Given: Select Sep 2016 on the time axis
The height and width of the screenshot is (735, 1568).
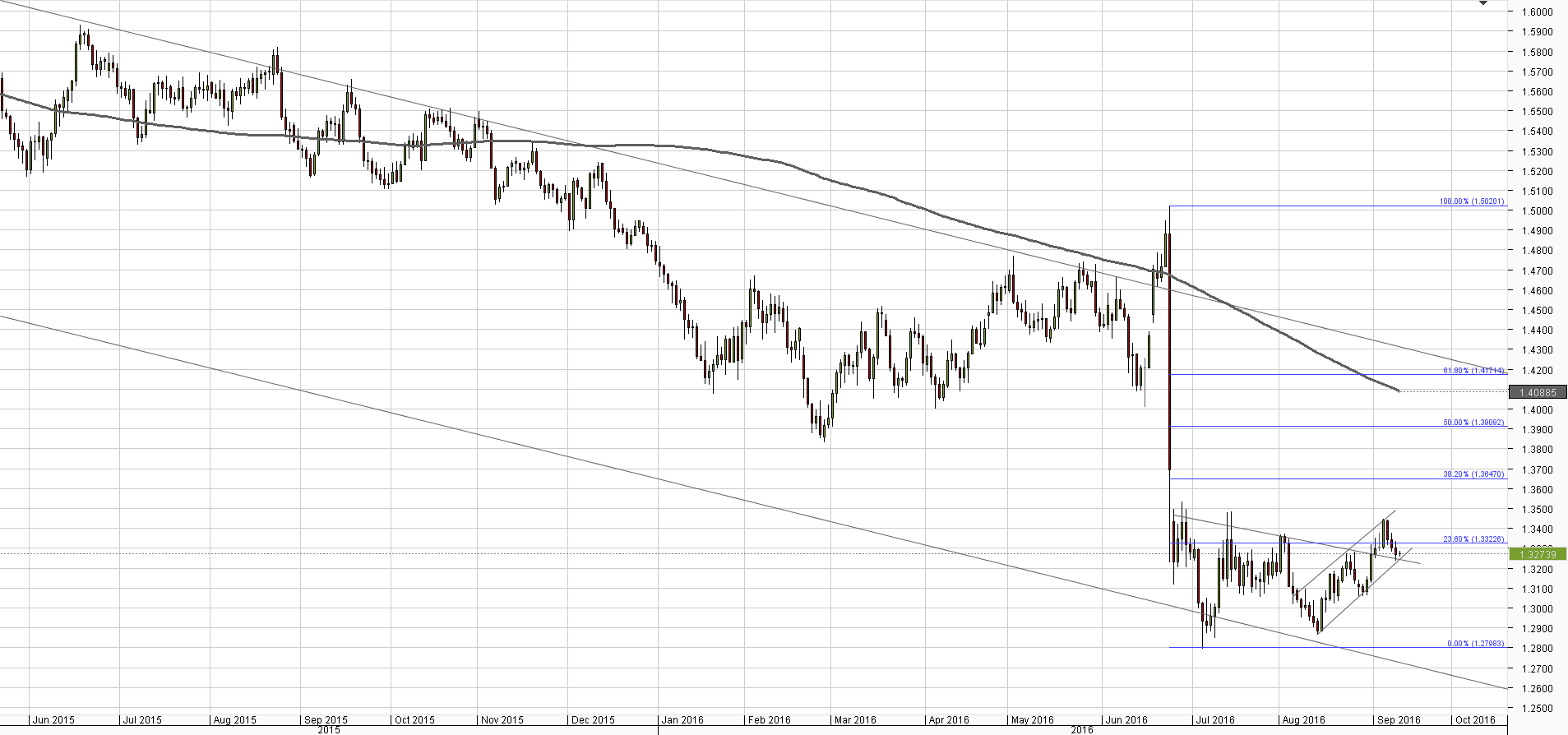Looking at the screenshot, I should click(x=1399, y=720).
